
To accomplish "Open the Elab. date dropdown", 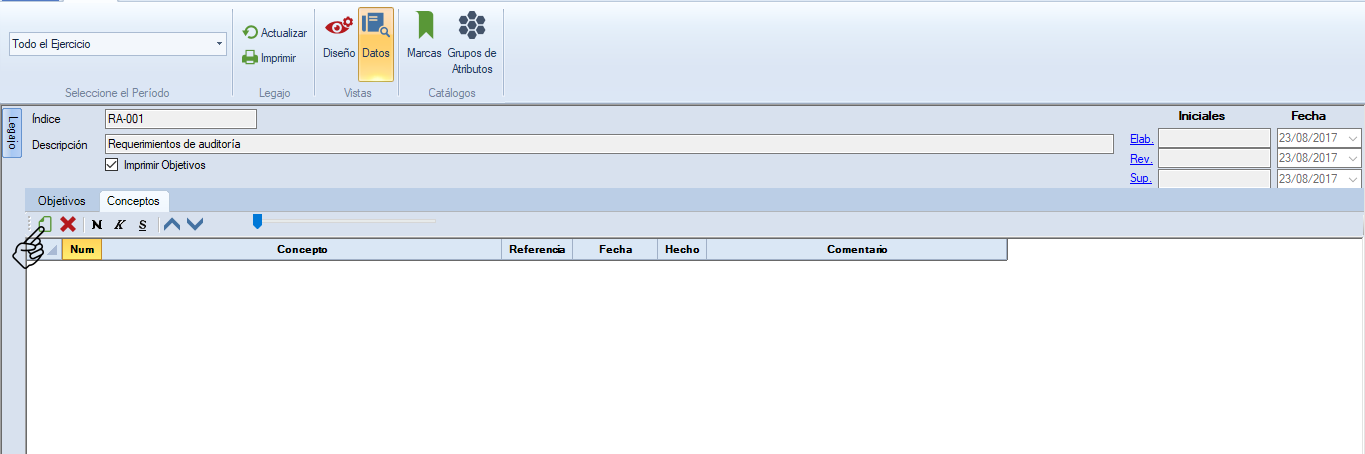I will click(x=1354, y=139).
